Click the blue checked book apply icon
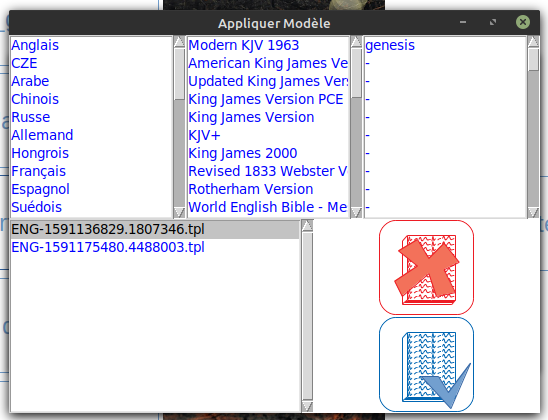 (x=426, y=364)
